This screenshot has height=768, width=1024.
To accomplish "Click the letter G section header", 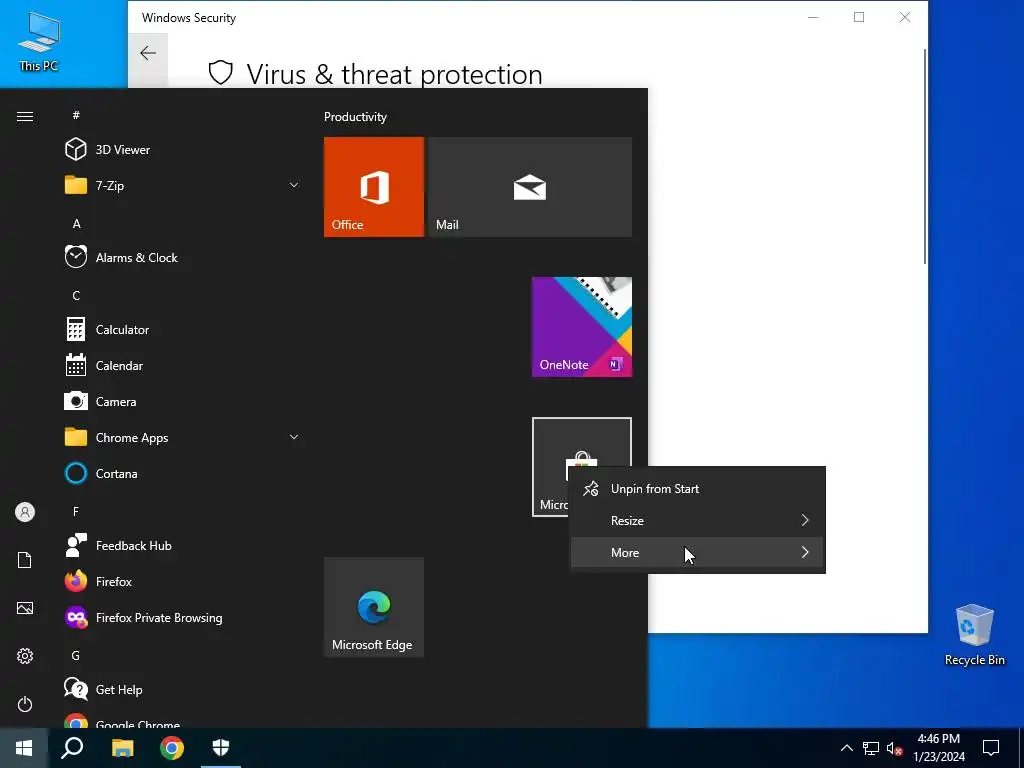I will click(x=76, y=656).
